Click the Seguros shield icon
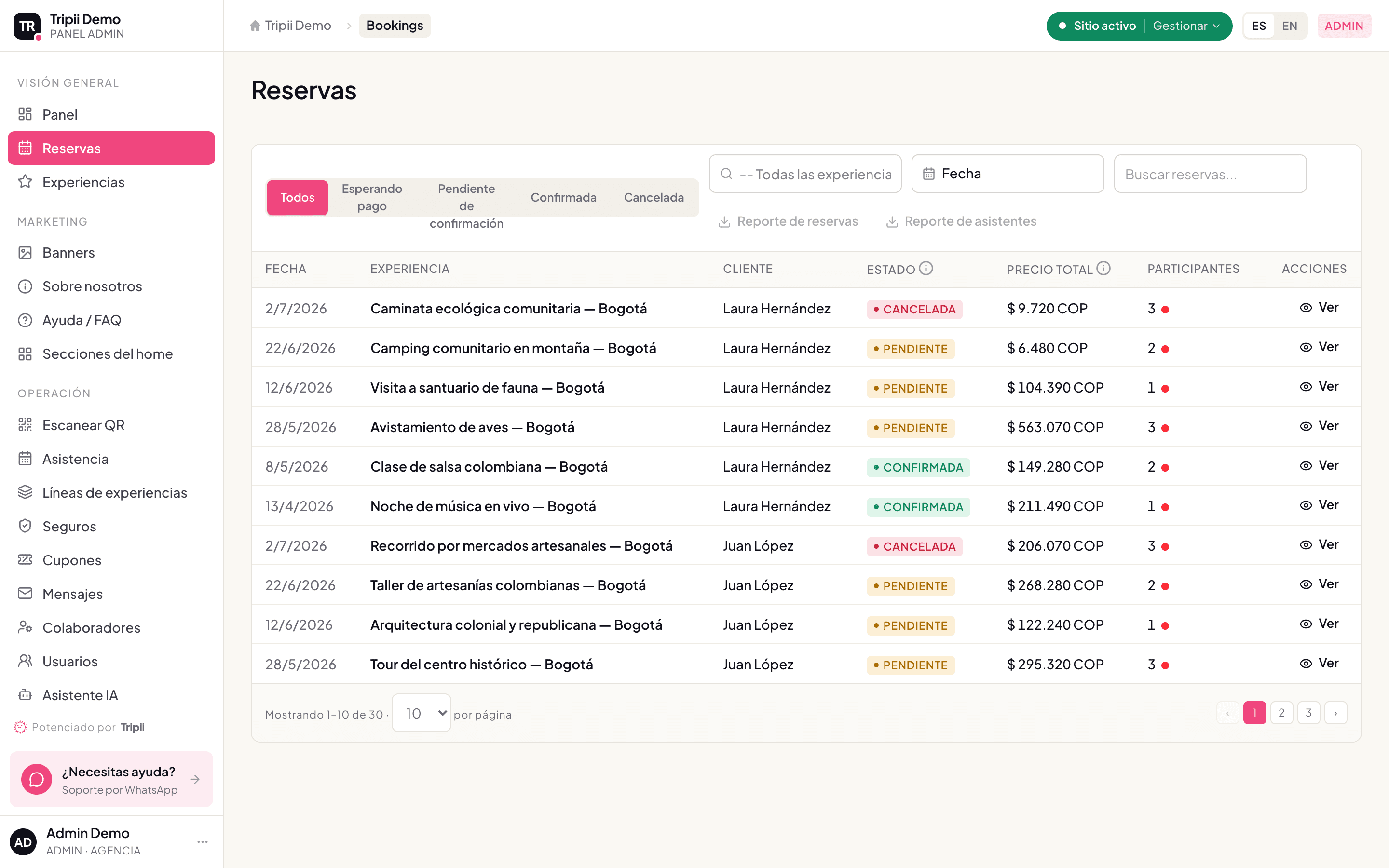This screenshot has width=1389, height=868. coord(25,527)
